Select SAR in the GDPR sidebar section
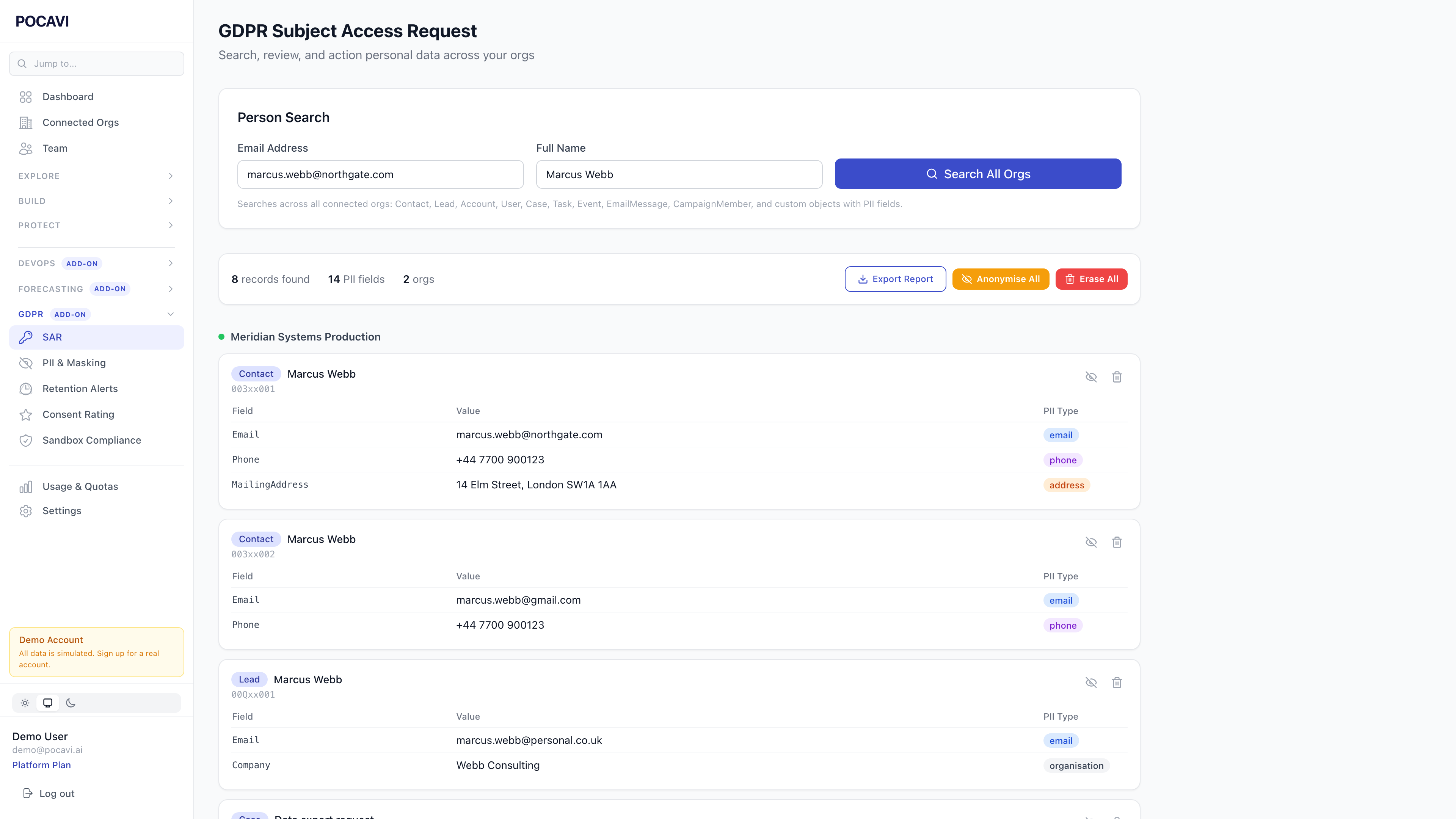Image resolution: width=1456 pixels, height=819 pixels. point(52,337)
